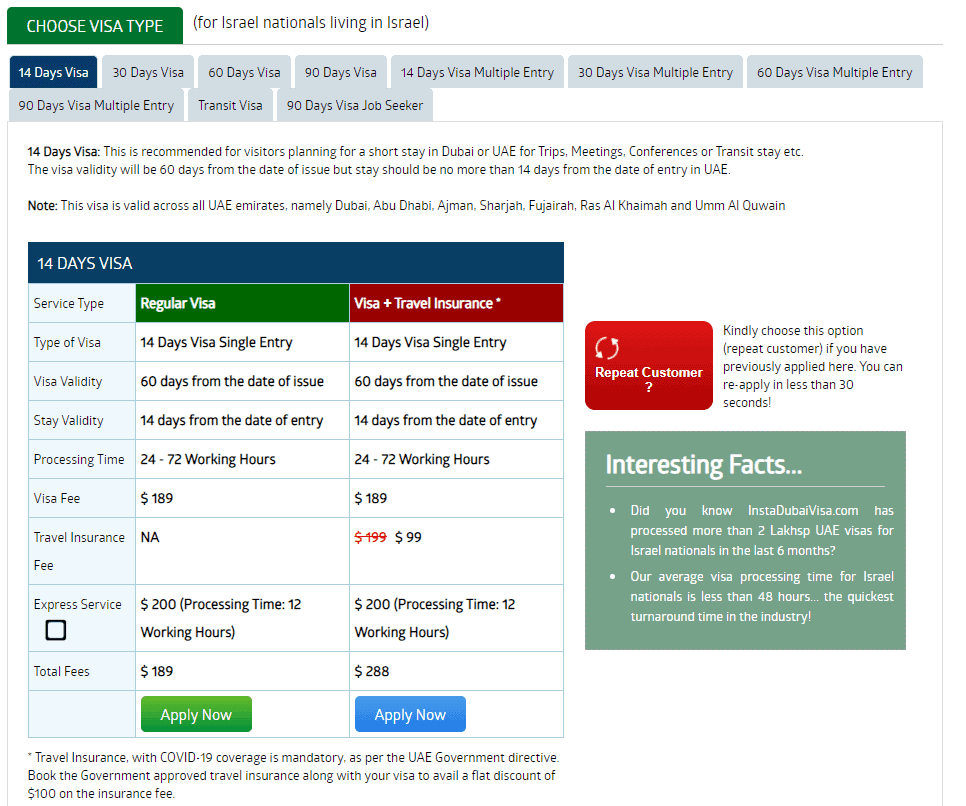Viewport: 966px width, 806px height.
Task: Click the Interesting Facts panel heading
Action: point(703,465)
